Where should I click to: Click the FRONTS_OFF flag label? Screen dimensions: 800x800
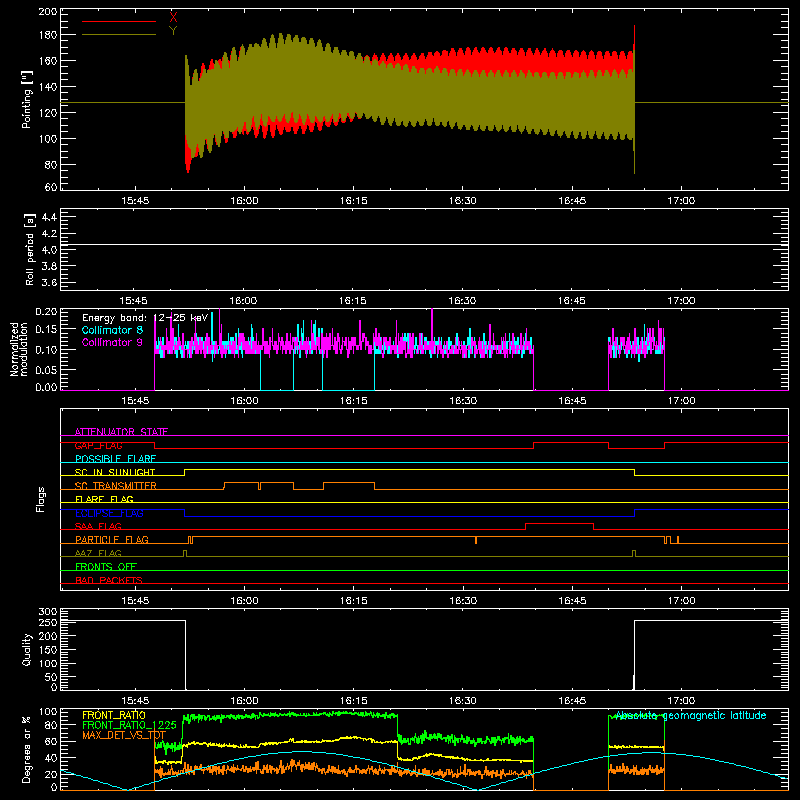pos(106,567)
